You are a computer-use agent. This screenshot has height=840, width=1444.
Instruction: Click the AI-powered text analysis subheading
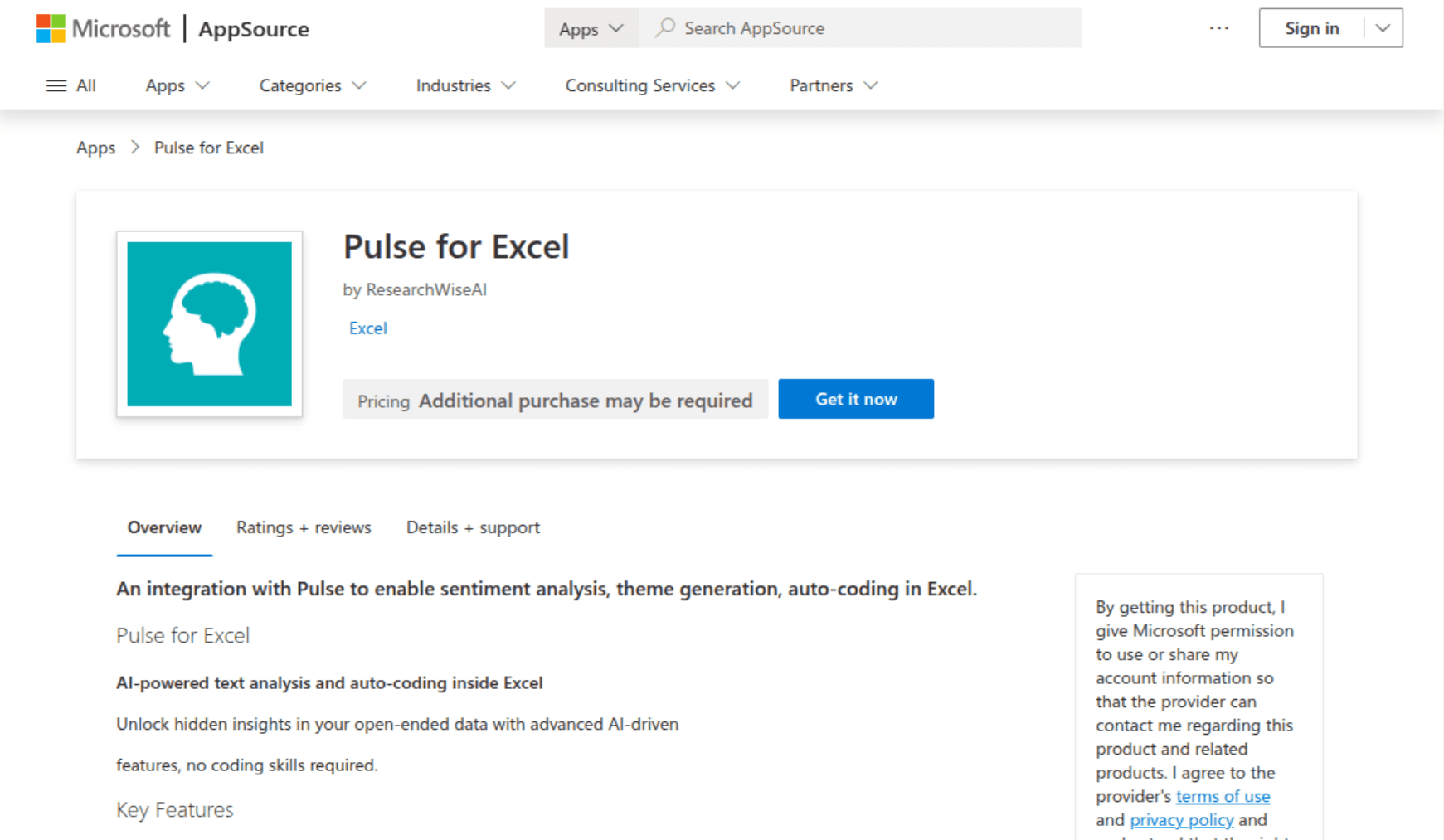click(x=329, y=683)
